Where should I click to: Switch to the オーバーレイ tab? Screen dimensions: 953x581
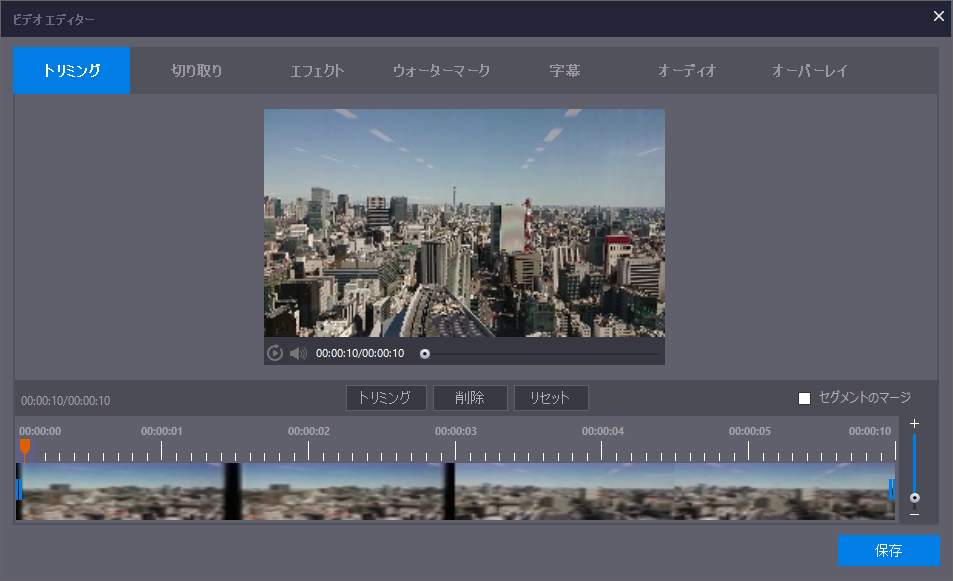pos(810,71)
